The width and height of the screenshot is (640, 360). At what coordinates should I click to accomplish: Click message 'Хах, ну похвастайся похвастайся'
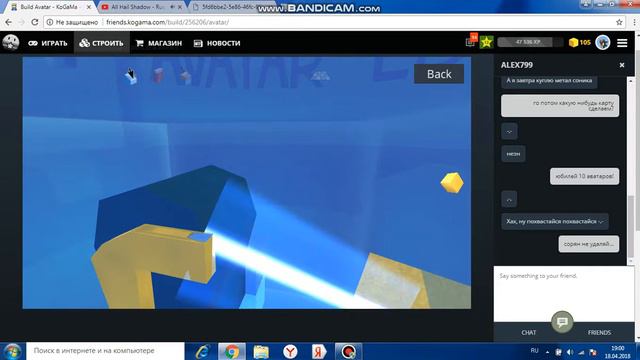click(555, 221)
